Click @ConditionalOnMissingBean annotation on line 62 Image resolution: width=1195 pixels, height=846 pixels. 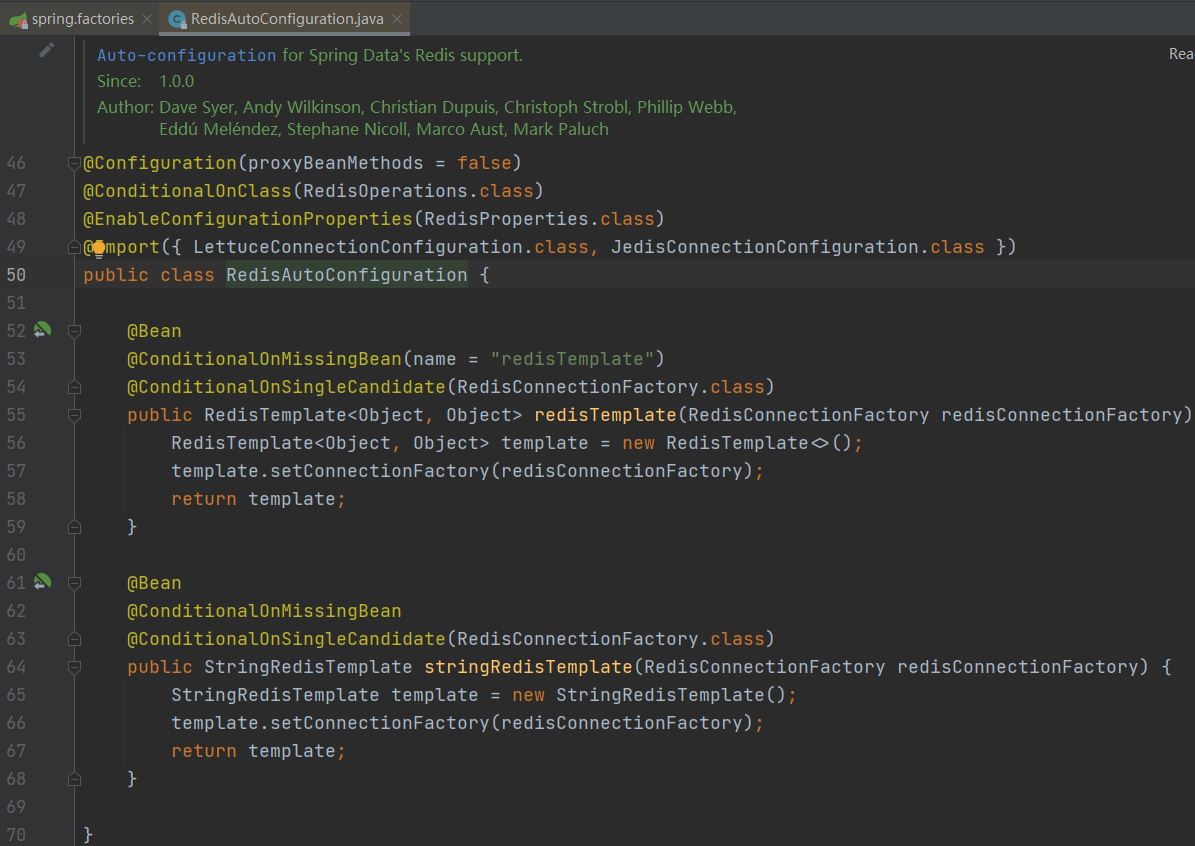coord(264,611)
